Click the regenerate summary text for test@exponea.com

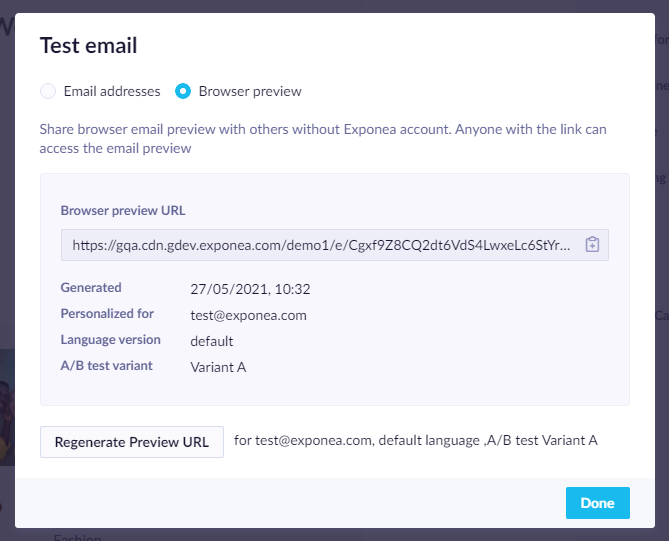(416, 440)
